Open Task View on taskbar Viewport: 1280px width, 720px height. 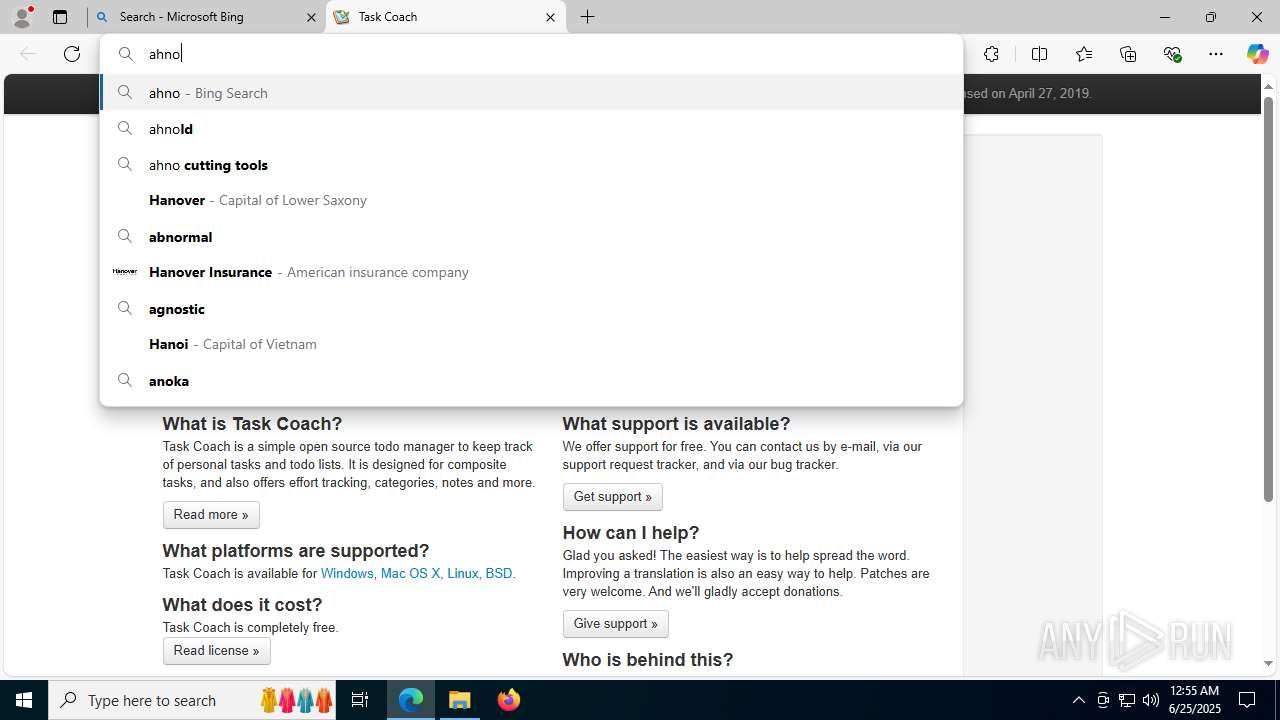click(360, 700)
